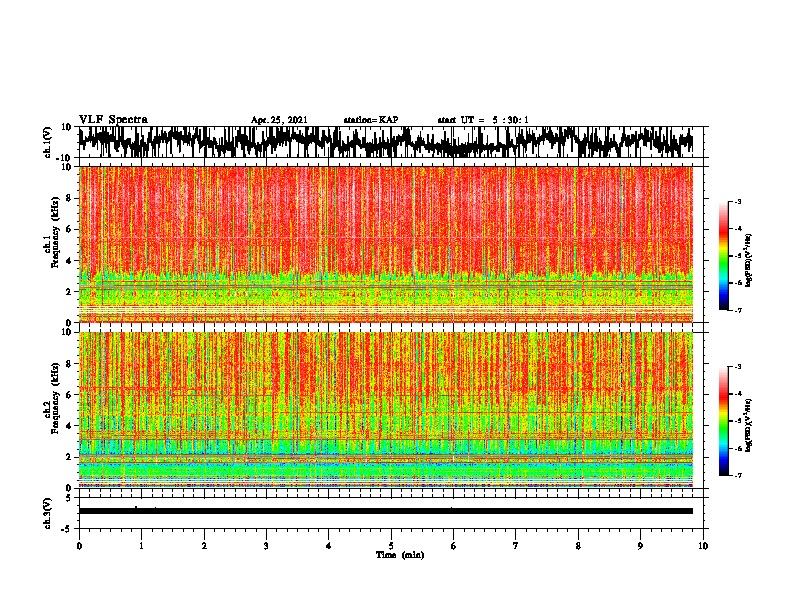Click the "-3" label on ch.1 colorbar
This screenshot has width=792, height=612.
pos(738,202)
